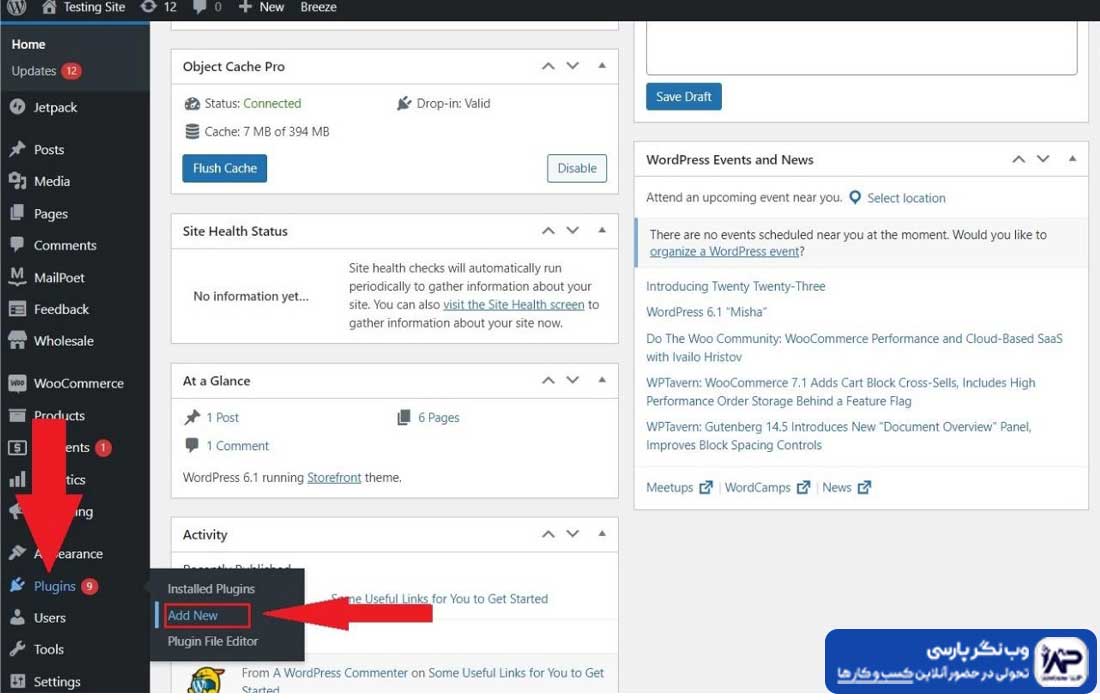Open the Storefront theme link
The image size is (1100, 700).
coord(334,478)
